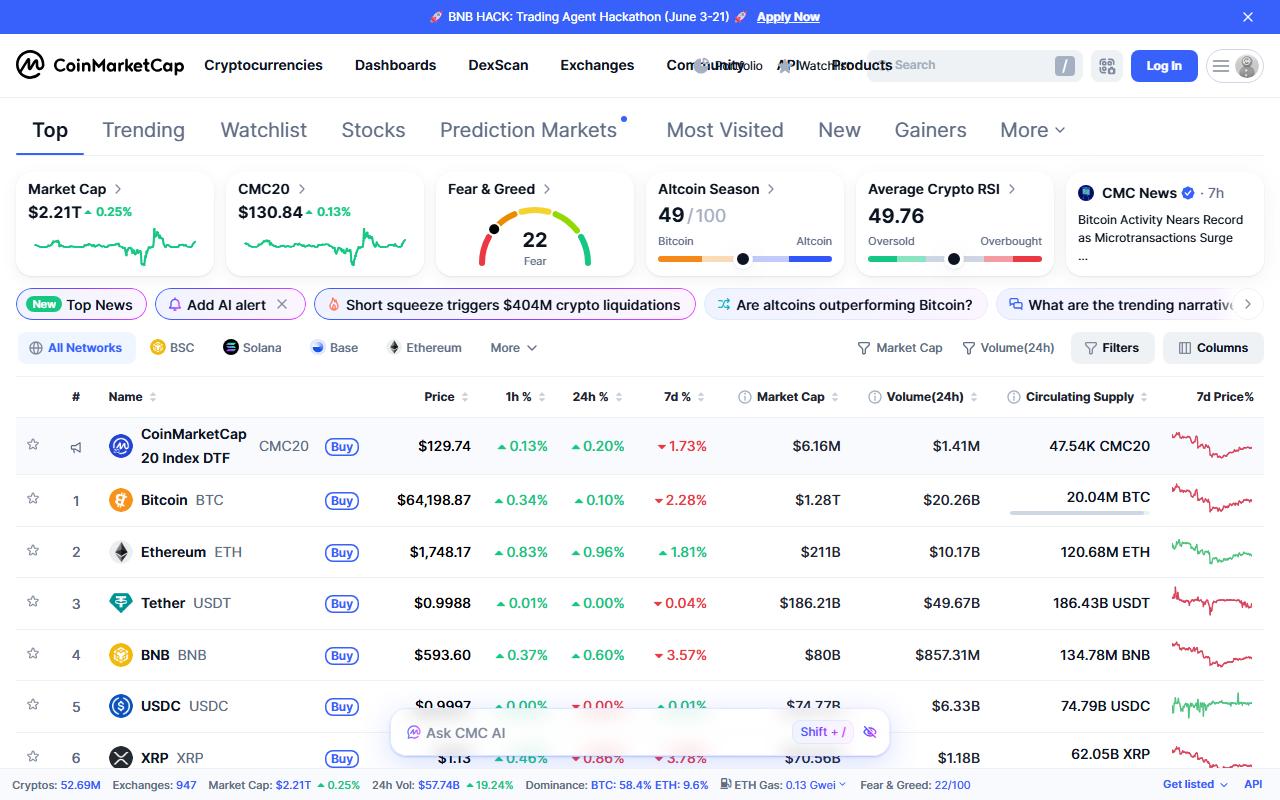Viewport: 1280px width, 800px height.
Task: Filter by the Solana network
Action: [x=252, y=348]
